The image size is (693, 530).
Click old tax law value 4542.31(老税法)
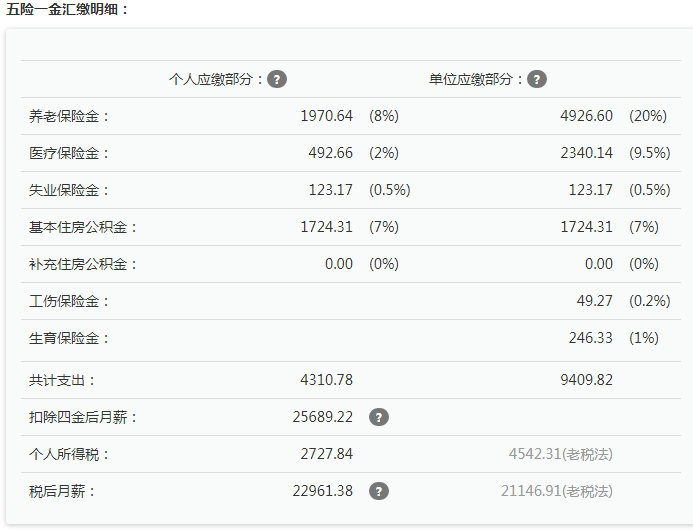(x=560, y=454)
